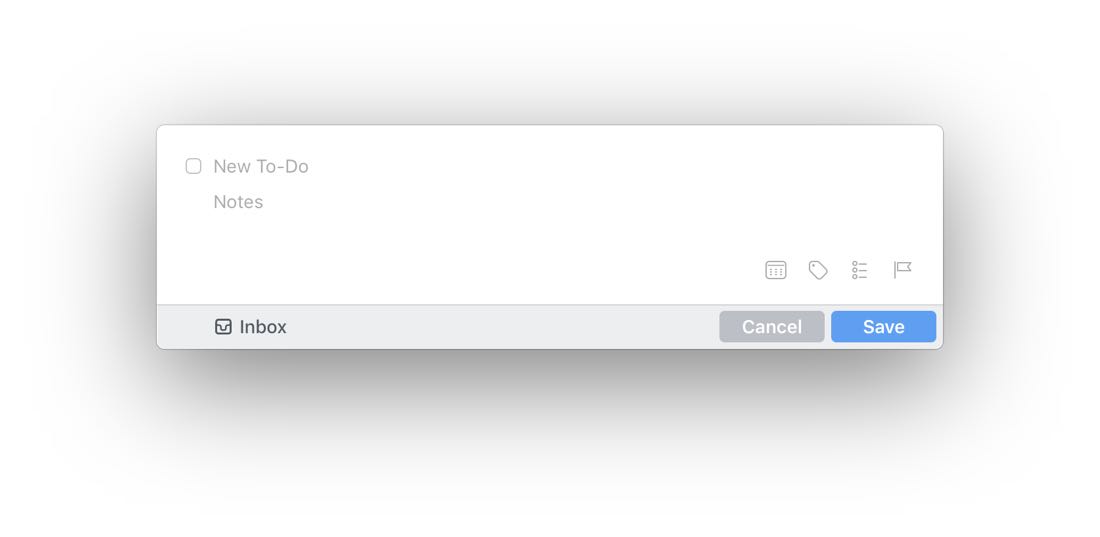Focus the New To-Do title field
This screenshot has height=537, width=1100.
pyautogui.click(x=561, y=166)
